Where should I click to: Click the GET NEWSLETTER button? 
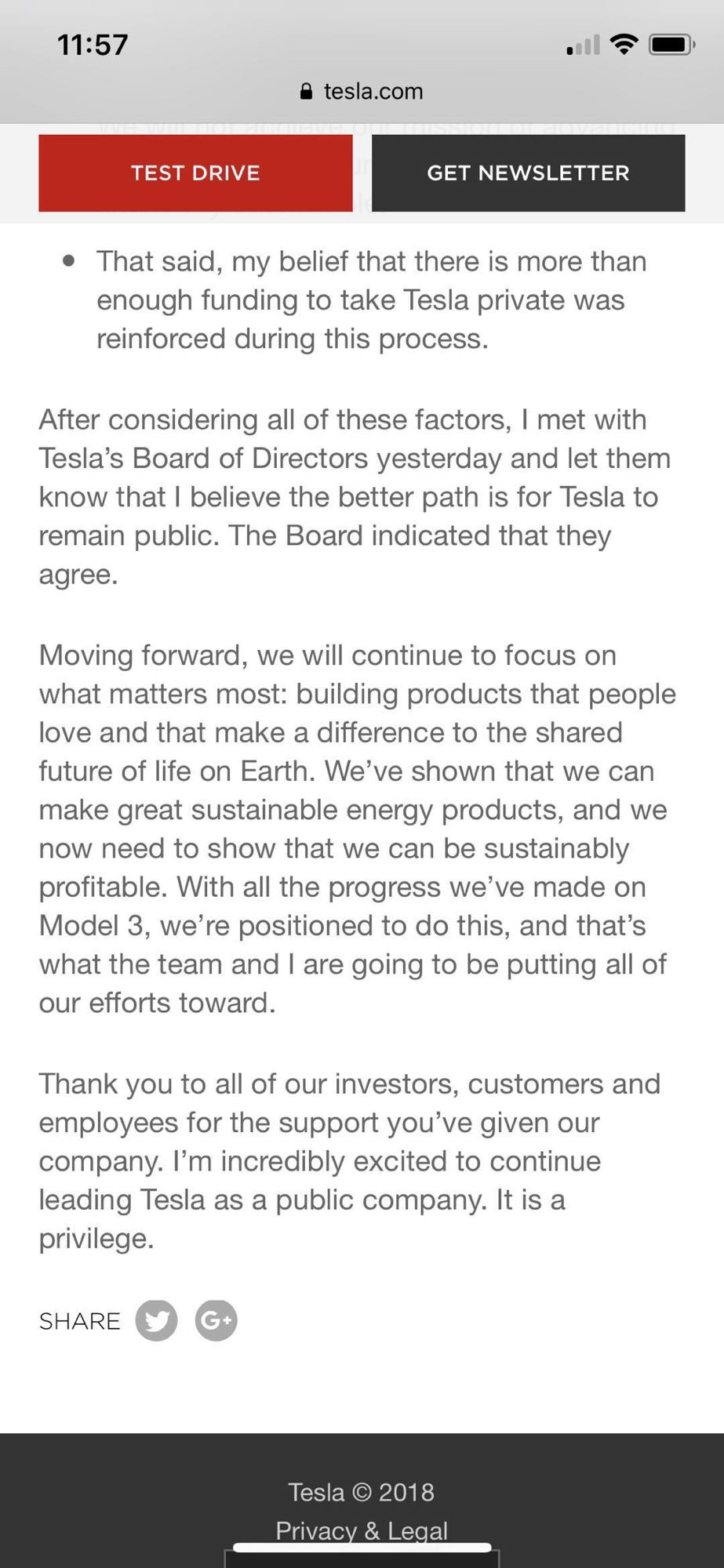pos(528,173)
